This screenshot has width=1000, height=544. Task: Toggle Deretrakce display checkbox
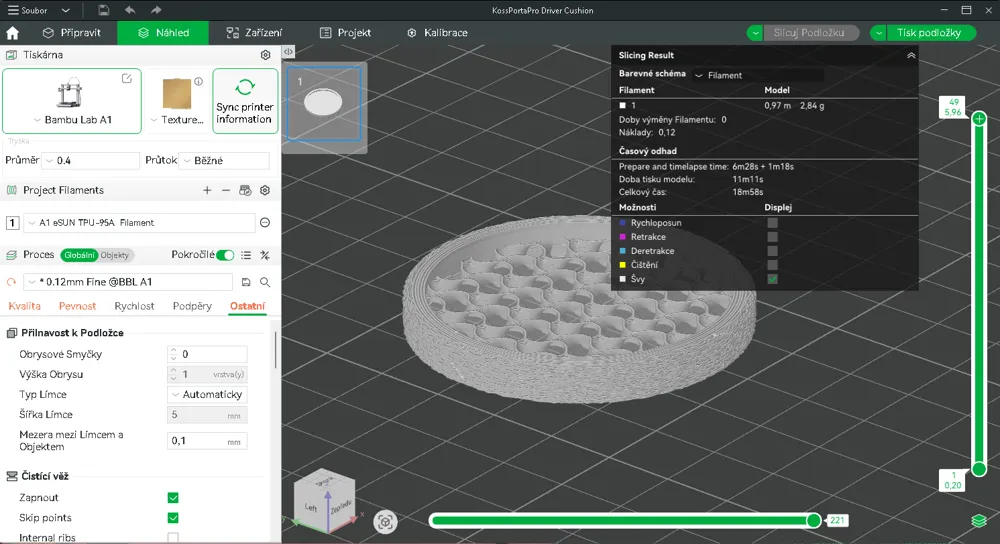pos(772,251)
